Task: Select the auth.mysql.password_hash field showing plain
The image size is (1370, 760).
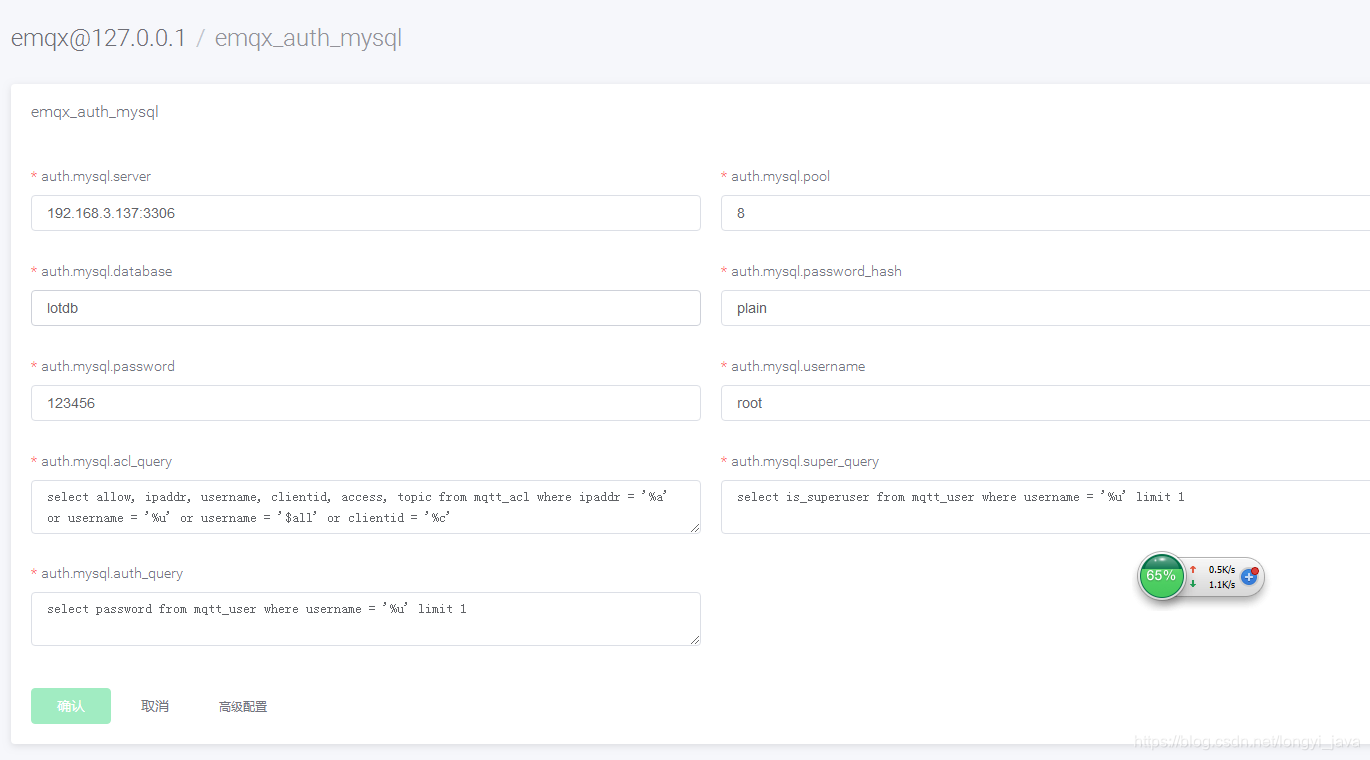Action: (1045, 308)
